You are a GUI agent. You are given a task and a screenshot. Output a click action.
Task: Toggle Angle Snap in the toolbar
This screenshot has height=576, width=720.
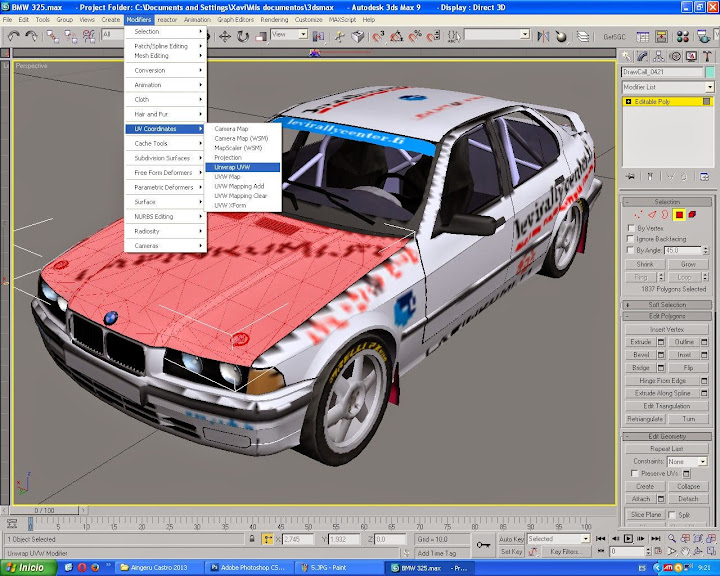click(x=396, y=36)
